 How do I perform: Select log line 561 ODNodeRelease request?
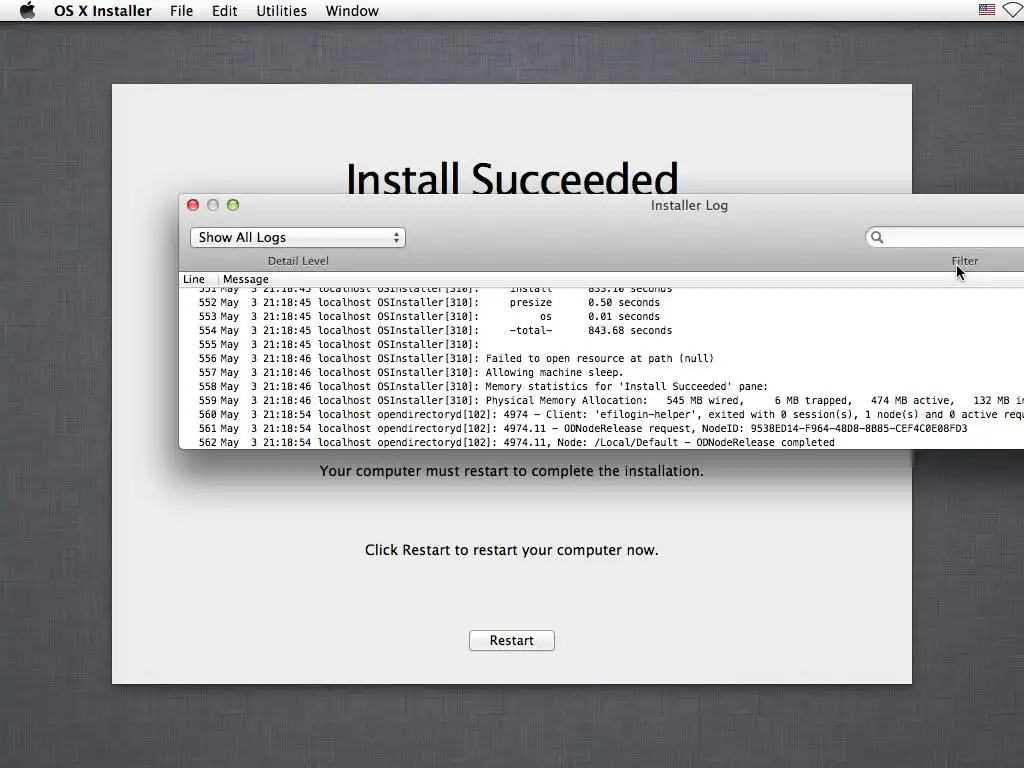601,428
